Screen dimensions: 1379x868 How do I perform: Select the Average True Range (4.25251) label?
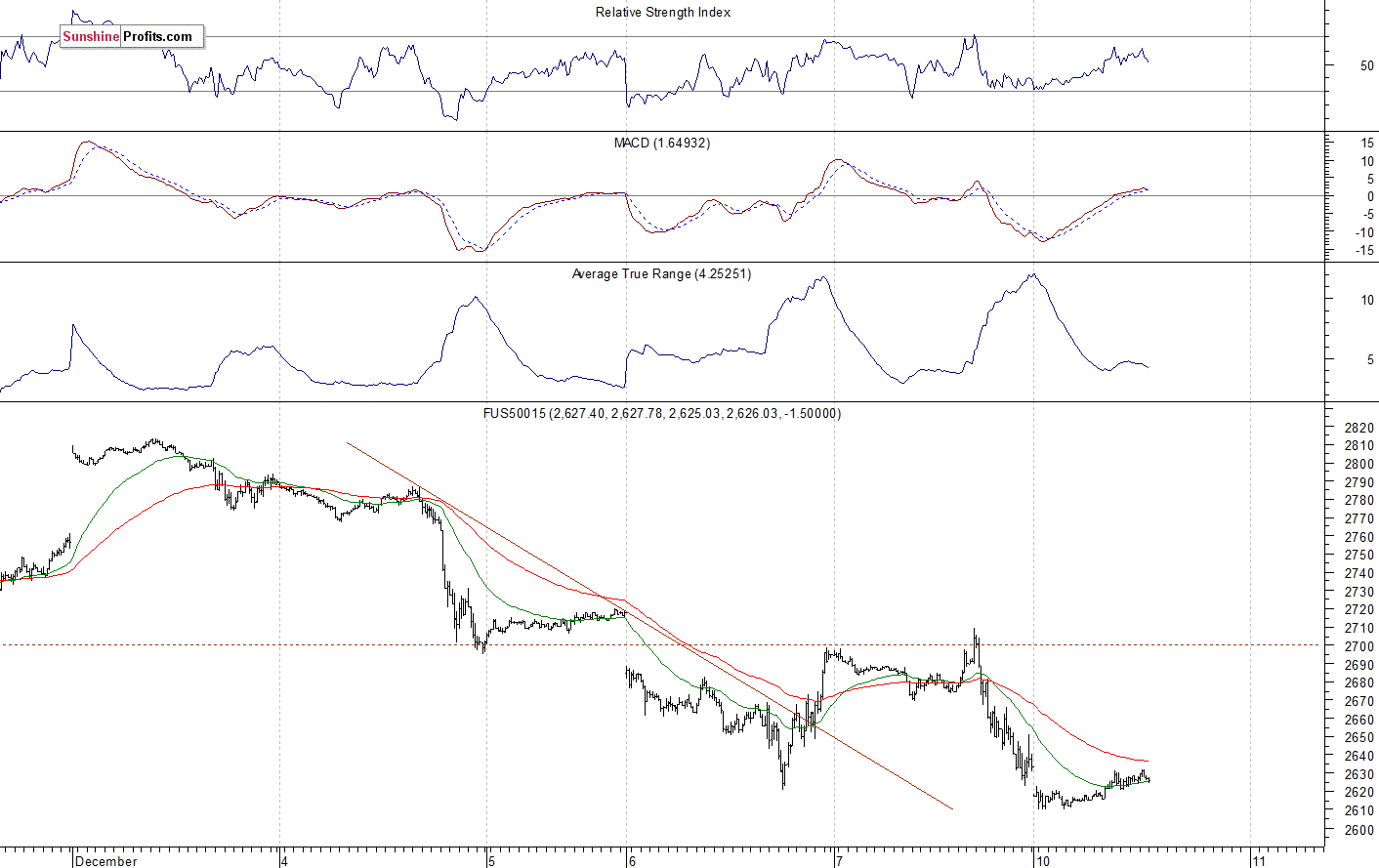pyautogui.click(x=662, y=274)
